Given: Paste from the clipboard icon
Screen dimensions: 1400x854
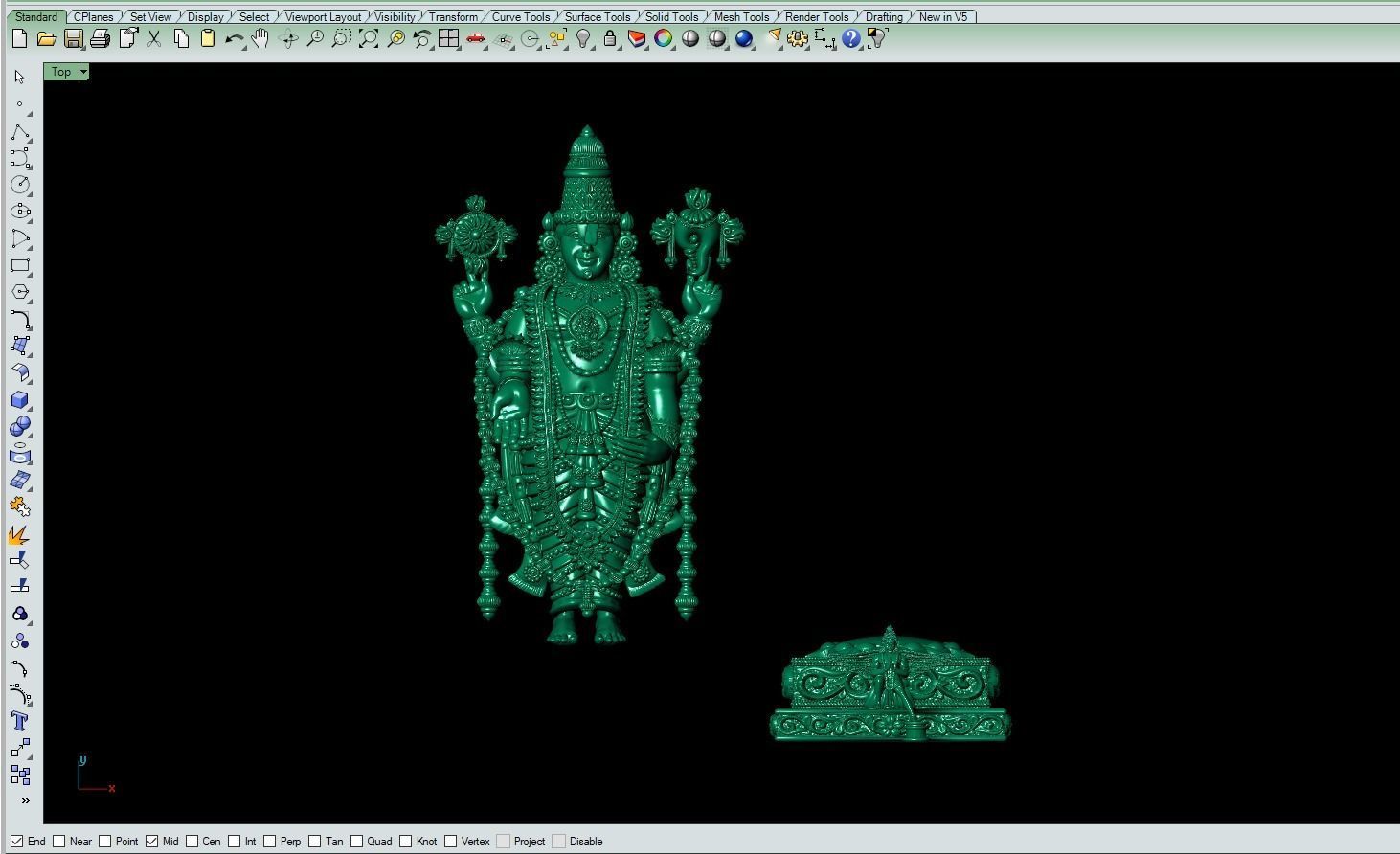Looking at the screenshot, I should click(x=208, y=39).
